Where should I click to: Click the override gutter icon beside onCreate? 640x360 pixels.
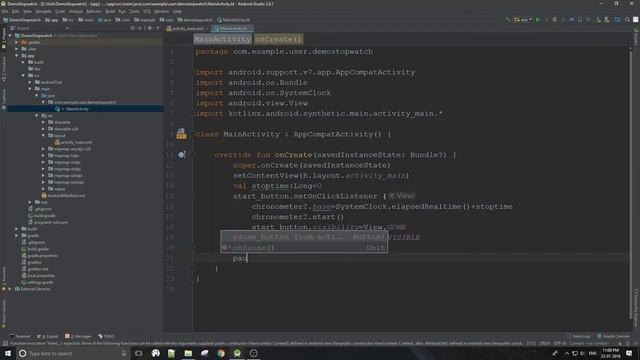181,155
